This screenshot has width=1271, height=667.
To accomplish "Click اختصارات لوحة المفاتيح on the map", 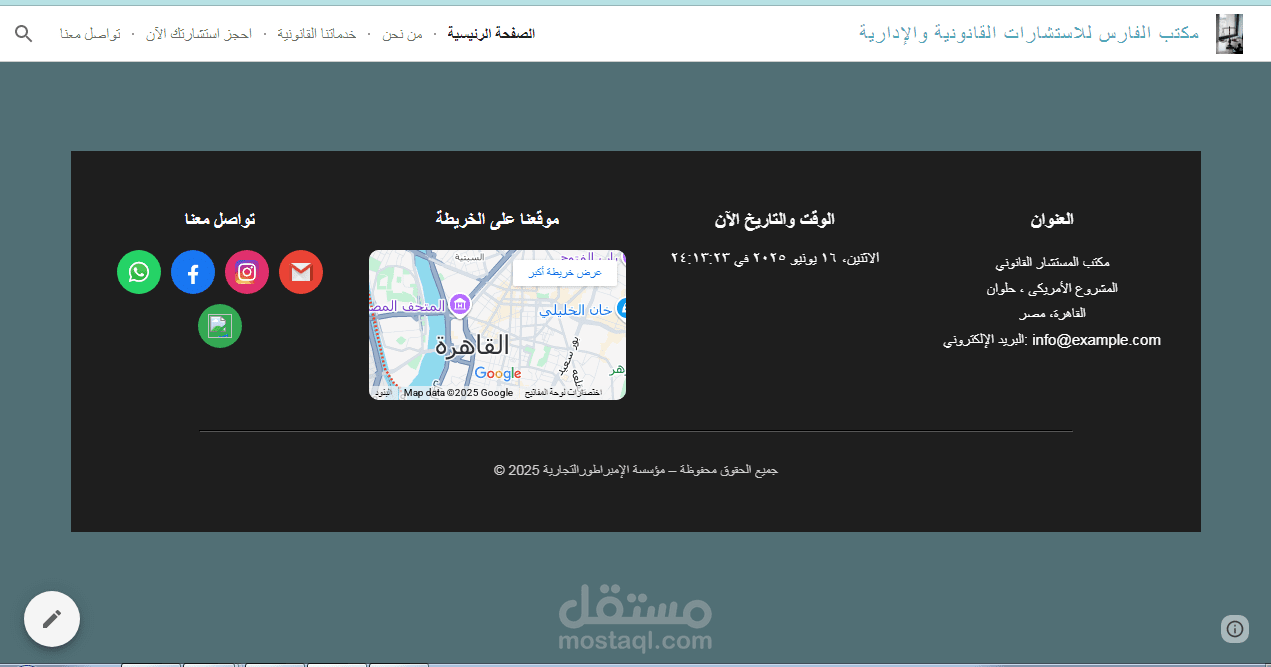I will 563,393.
